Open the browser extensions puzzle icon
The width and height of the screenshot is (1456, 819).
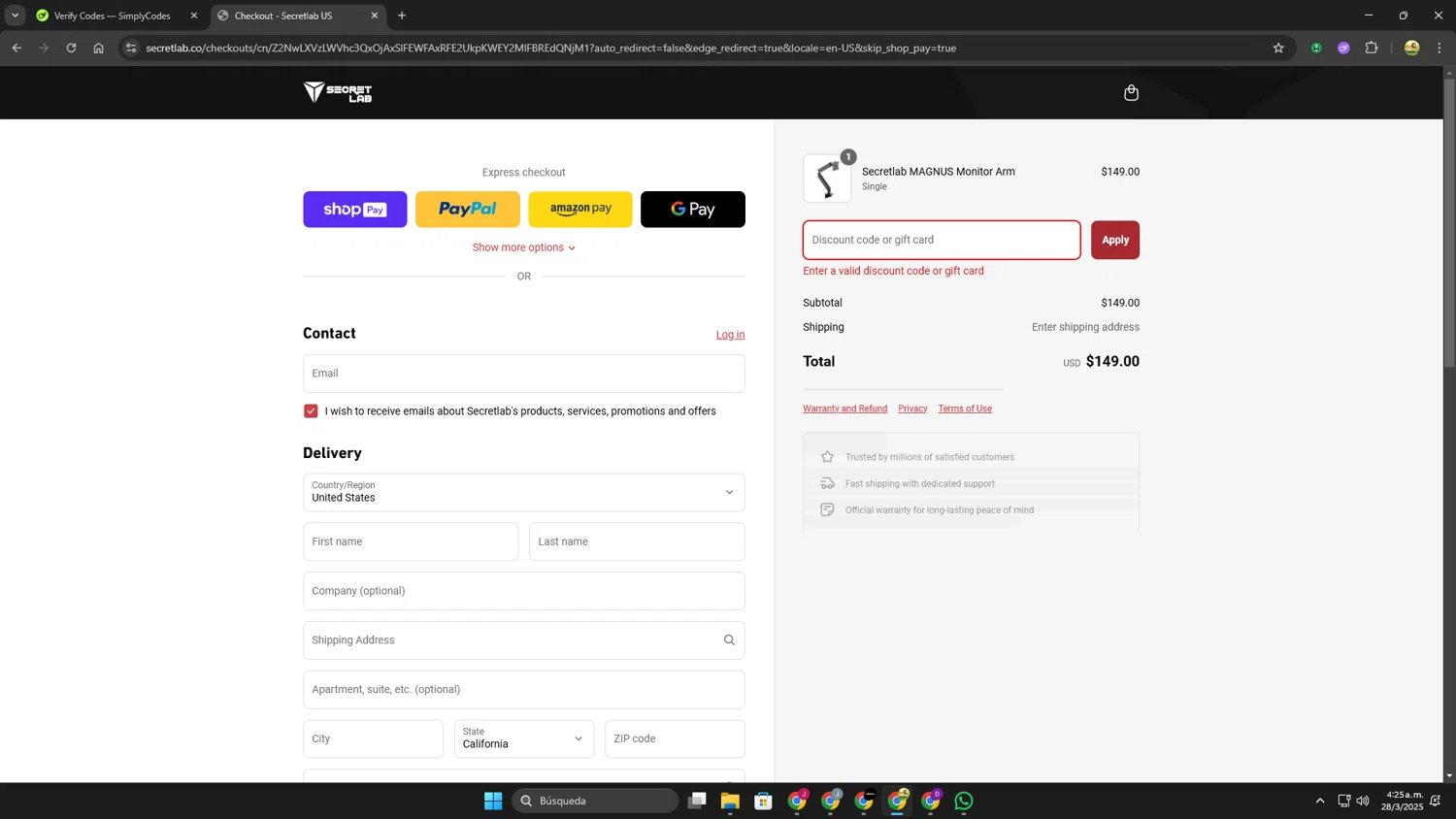1371,48
